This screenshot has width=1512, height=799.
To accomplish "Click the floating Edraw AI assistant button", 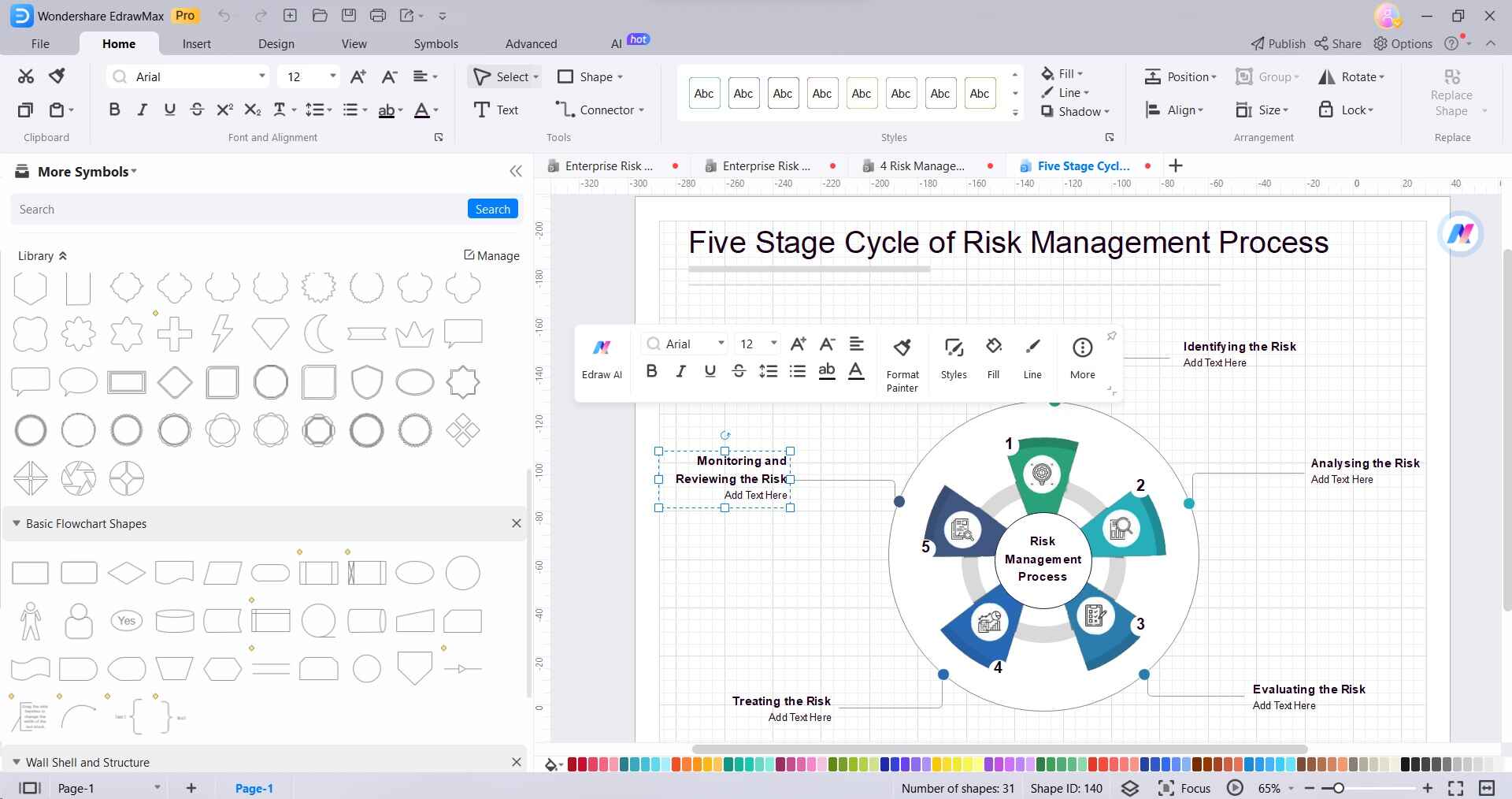I will click(1461, 233).
